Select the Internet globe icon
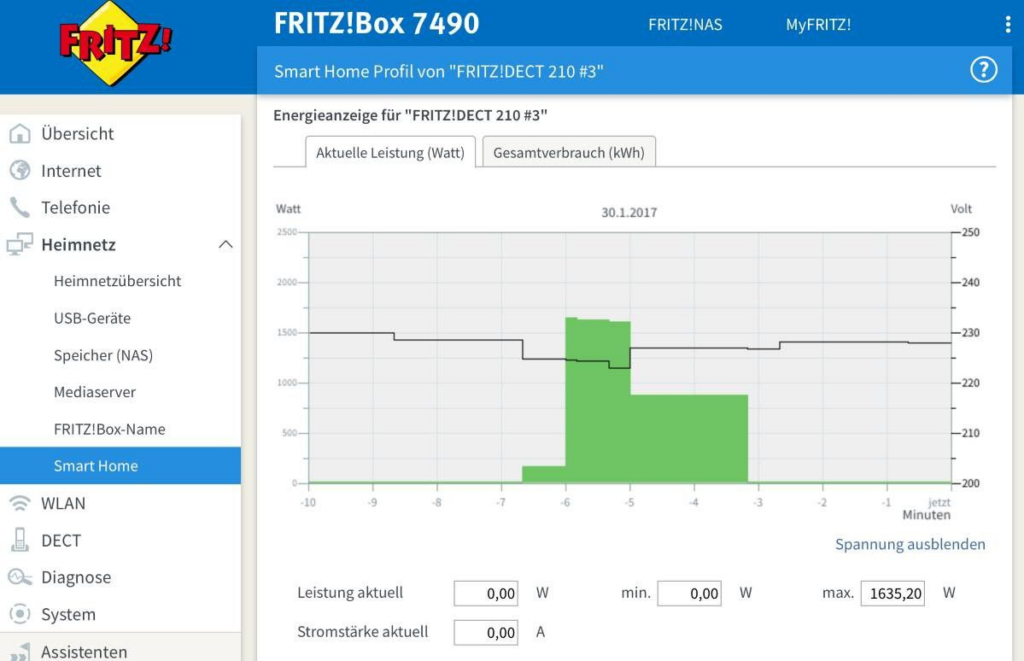 coord(19,170)
